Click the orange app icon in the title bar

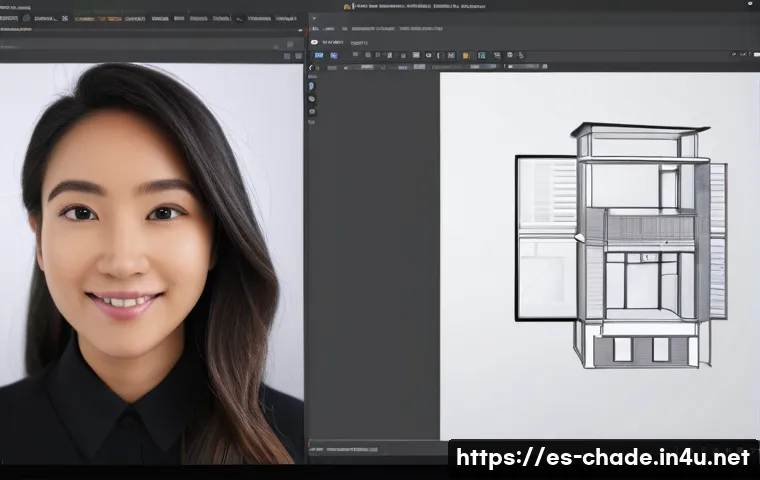point(347,6)
